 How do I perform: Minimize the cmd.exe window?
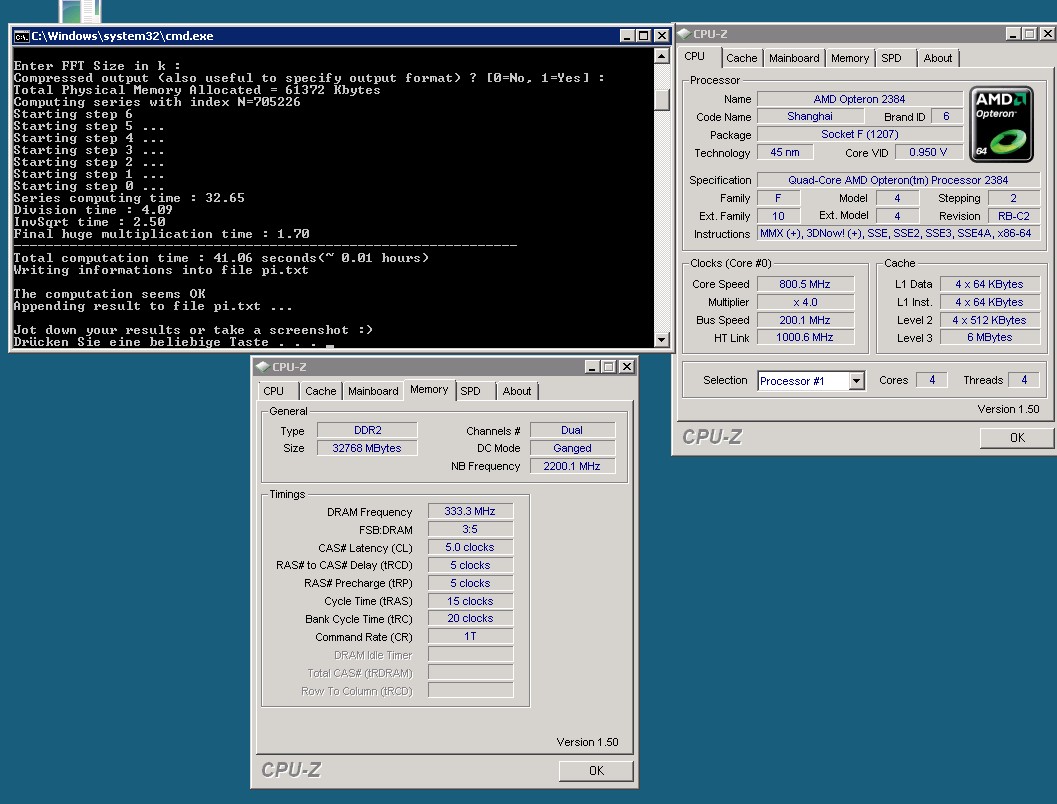click(x=627, y=36)
